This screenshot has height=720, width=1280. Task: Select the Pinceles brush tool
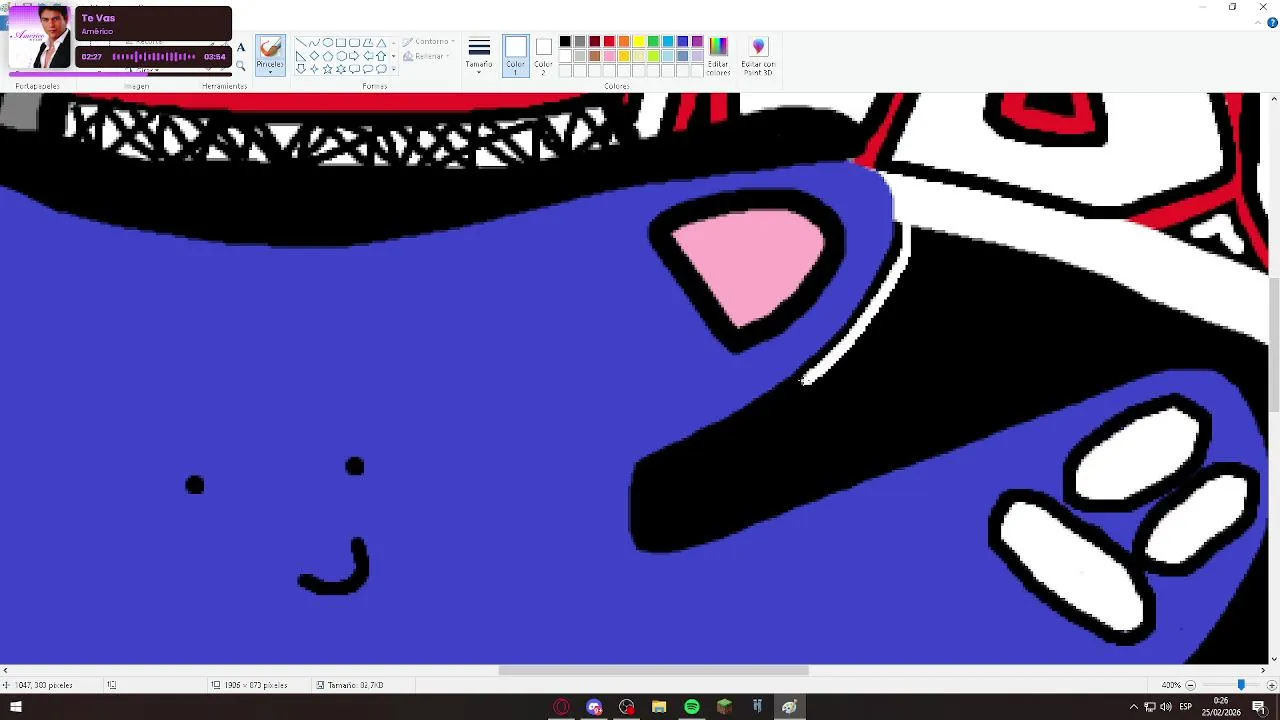click(270, 49)
